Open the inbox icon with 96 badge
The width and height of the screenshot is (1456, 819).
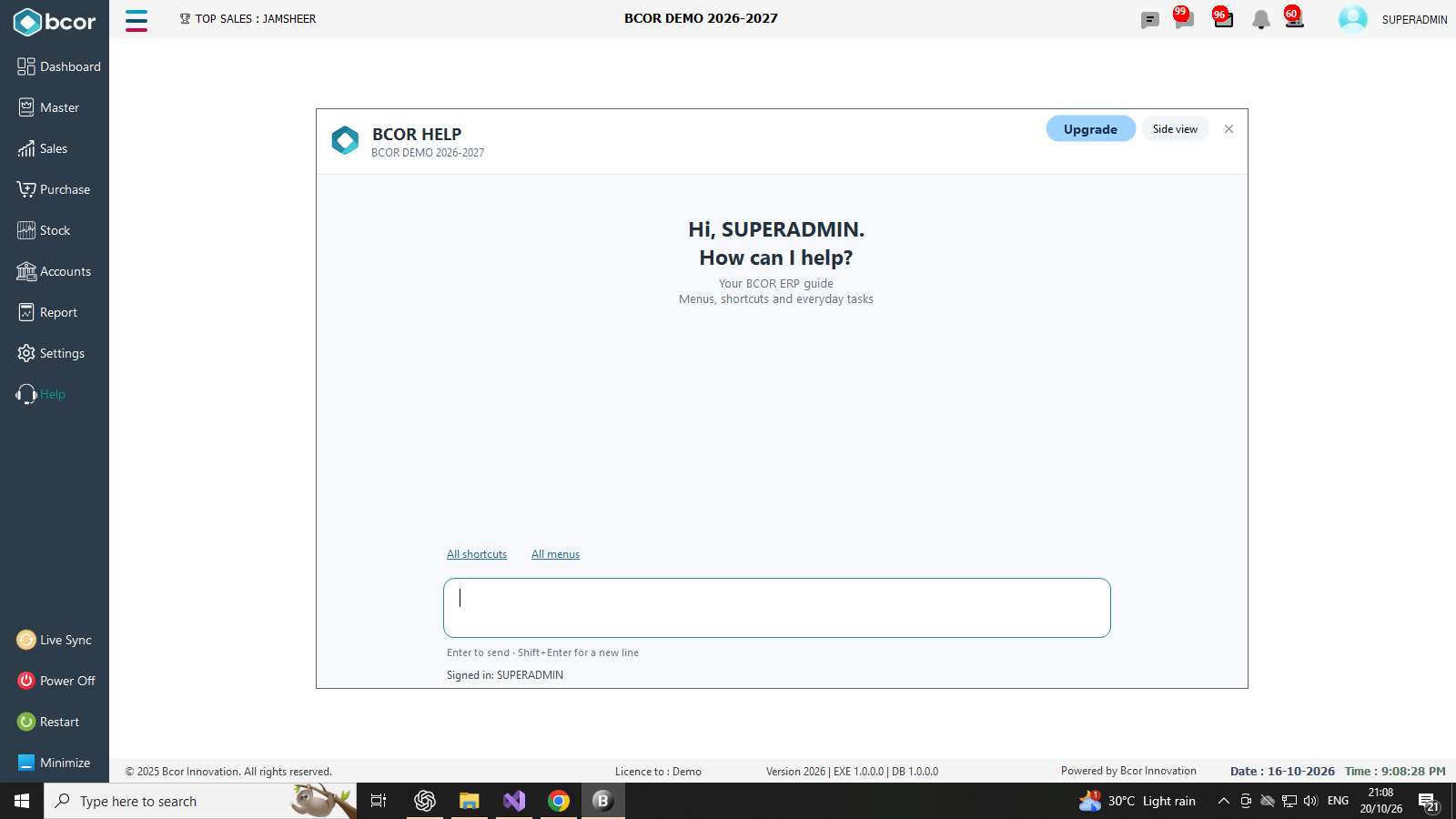point(1223,18)
